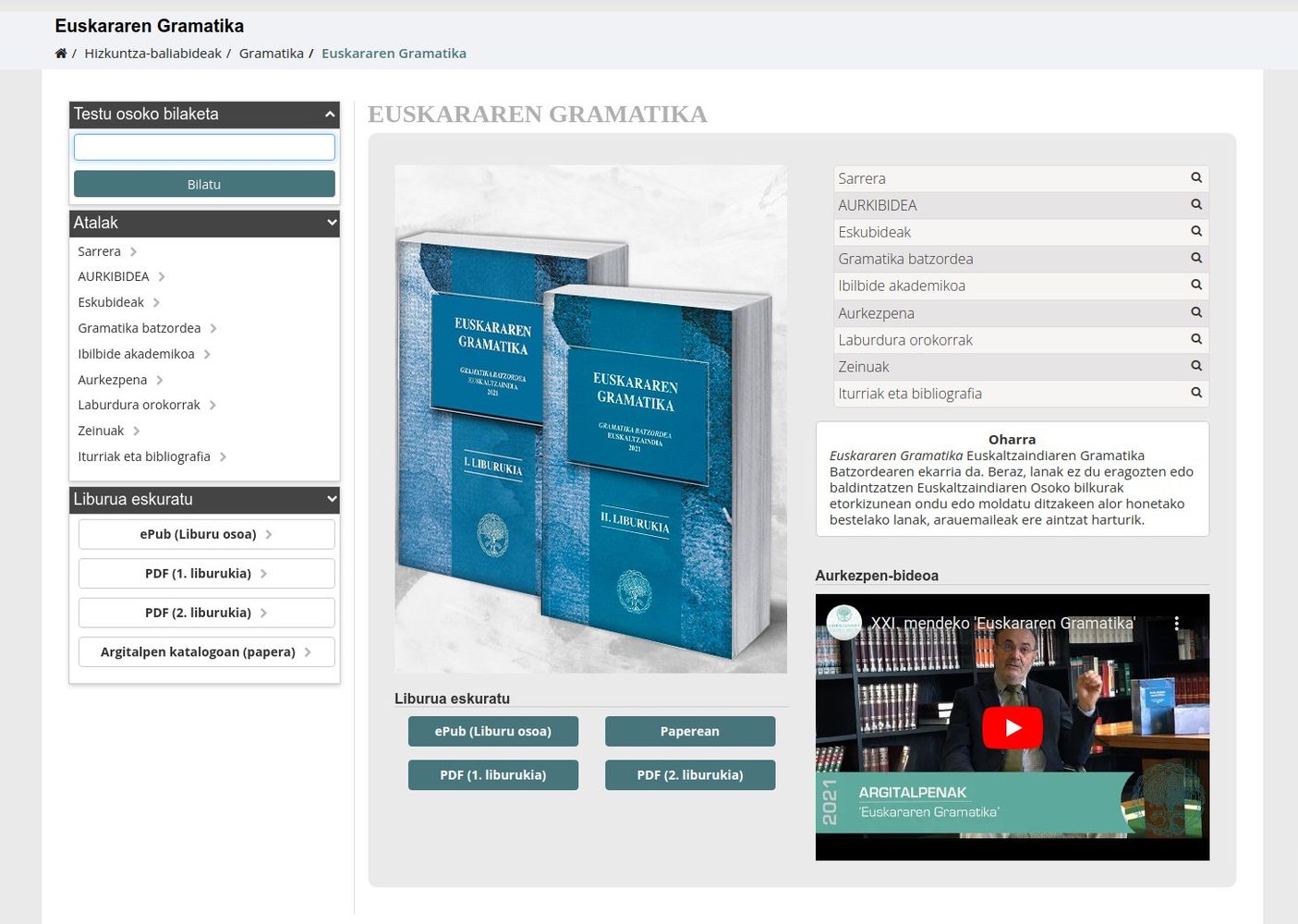Open the Sarrera row in the section table
The width and height of the screenshot is (1298, 924).
[x=1021, y=178]
